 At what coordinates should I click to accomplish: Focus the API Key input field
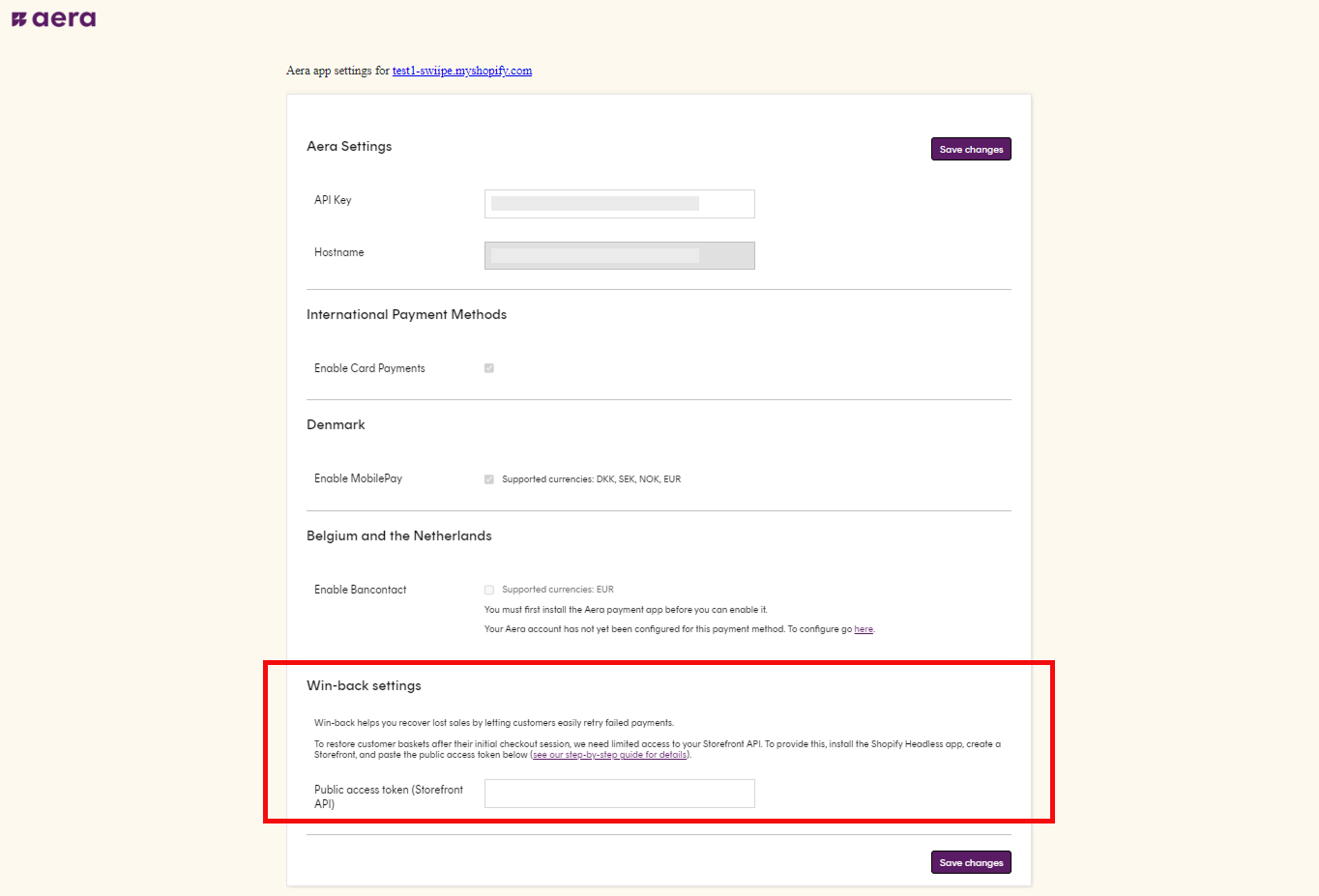coord(619,204)
